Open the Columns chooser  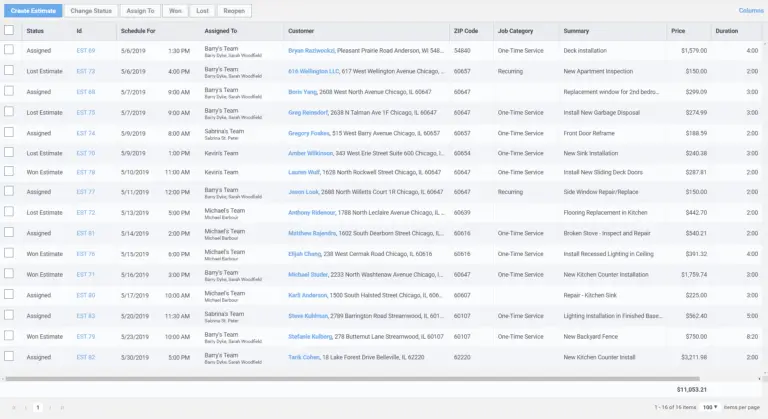coord(750,10)
